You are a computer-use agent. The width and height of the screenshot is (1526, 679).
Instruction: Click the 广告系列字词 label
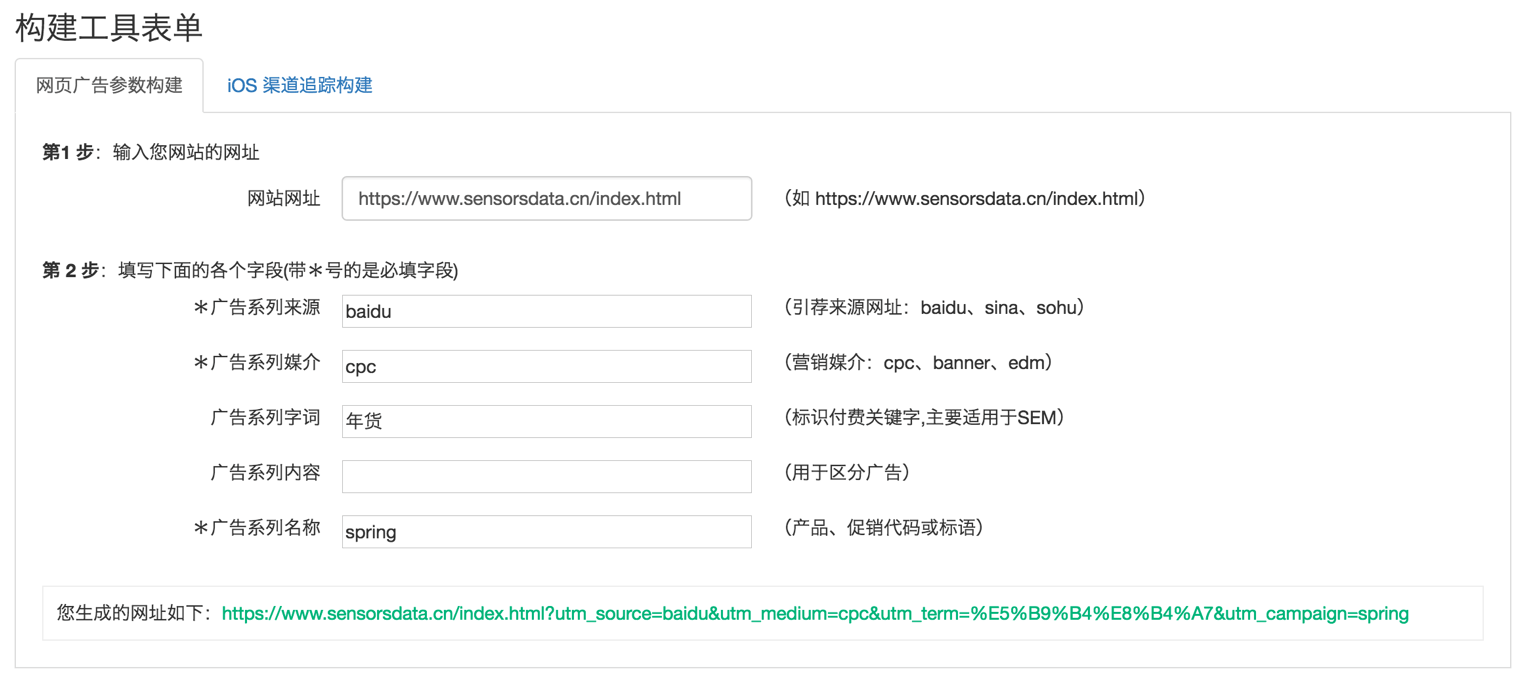(265, 418)
